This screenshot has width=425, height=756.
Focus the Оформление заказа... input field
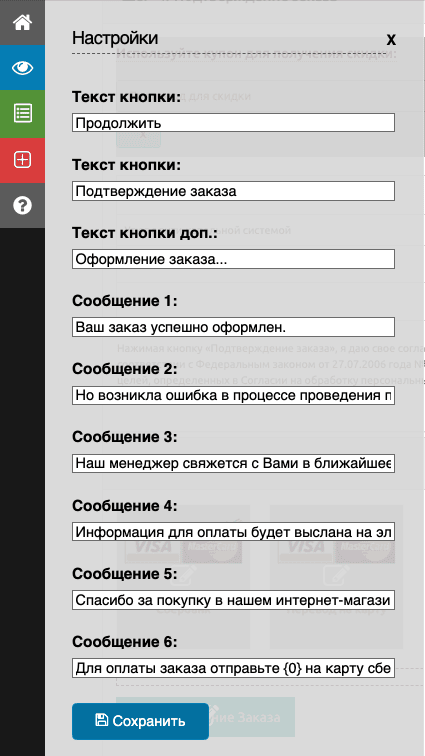pyautogui.click(x=233, y=259)
